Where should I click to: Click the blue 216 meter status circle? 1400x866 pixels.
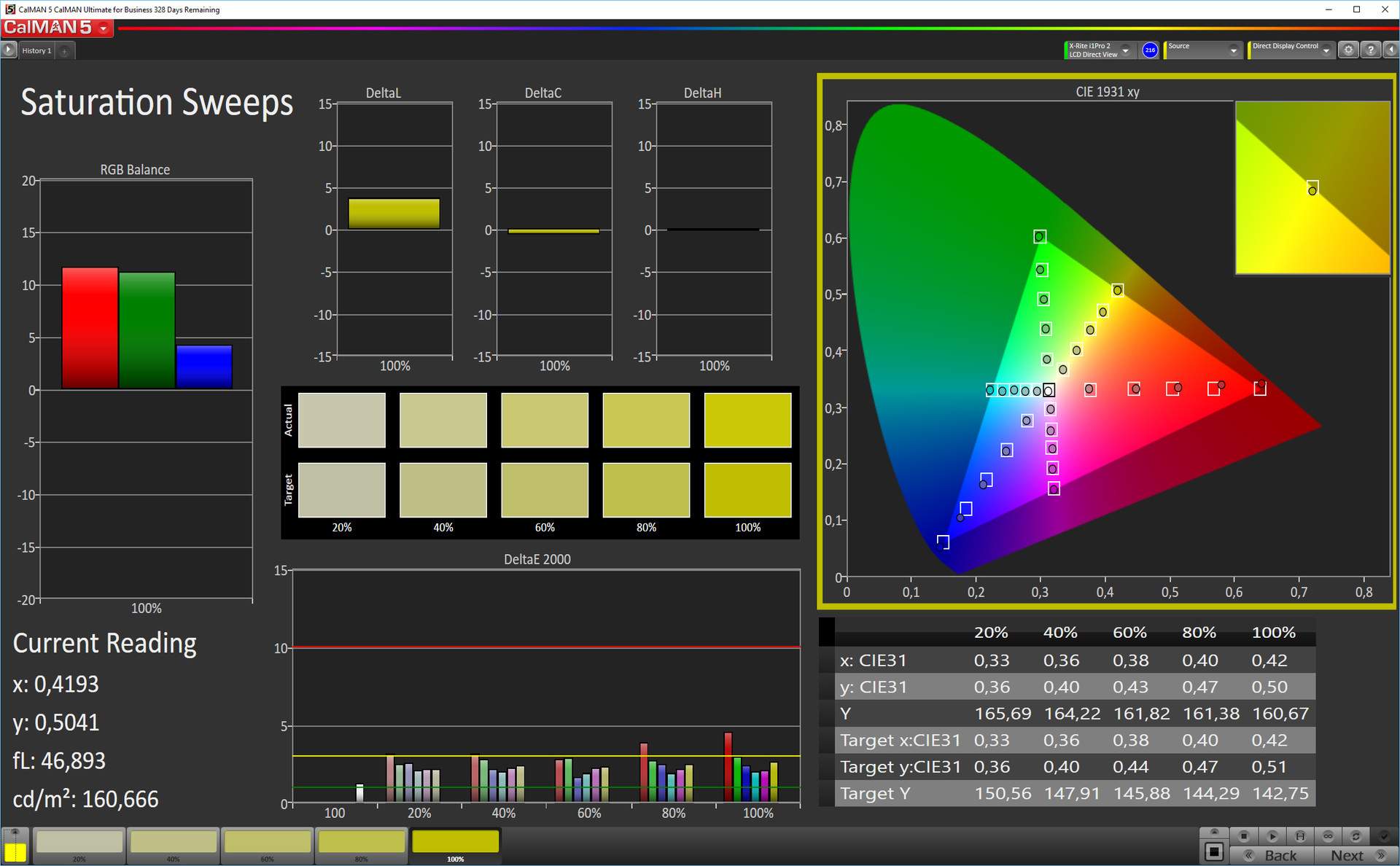tap(1150, 50)
